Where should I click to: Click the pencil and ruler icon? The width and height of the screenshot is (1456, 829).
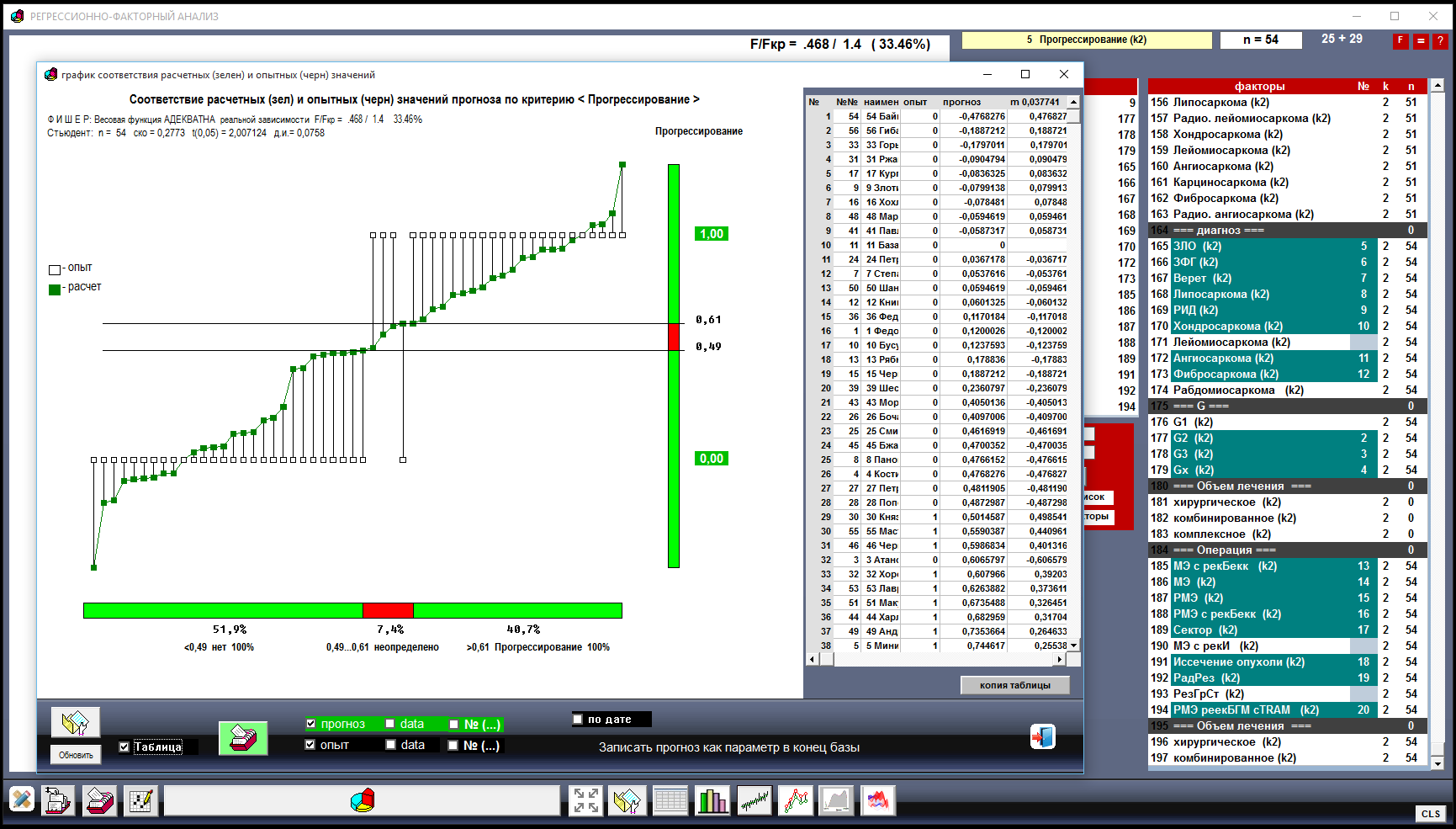click(x=23, y=800)
